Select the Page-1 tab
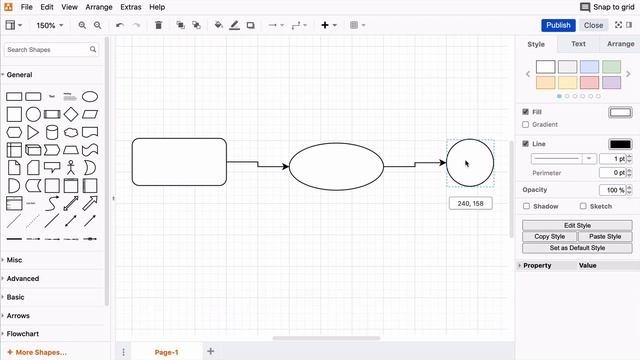 (167, 352)
